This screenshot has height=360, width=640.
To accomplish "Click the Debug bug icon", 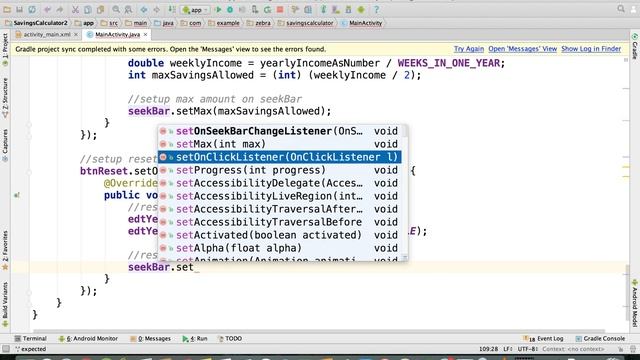I will point(230,9).
